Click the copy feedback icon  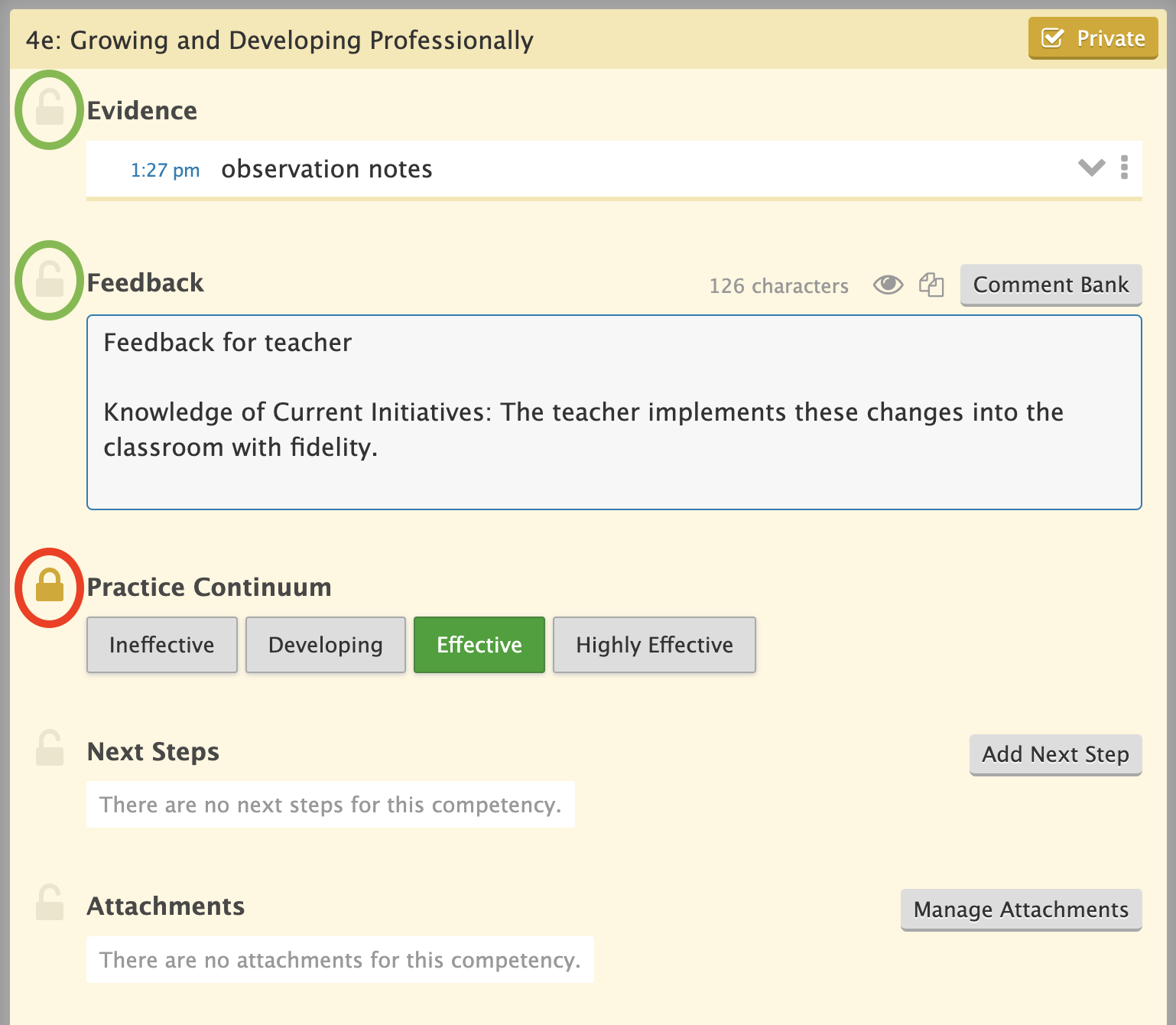(931, 285)
